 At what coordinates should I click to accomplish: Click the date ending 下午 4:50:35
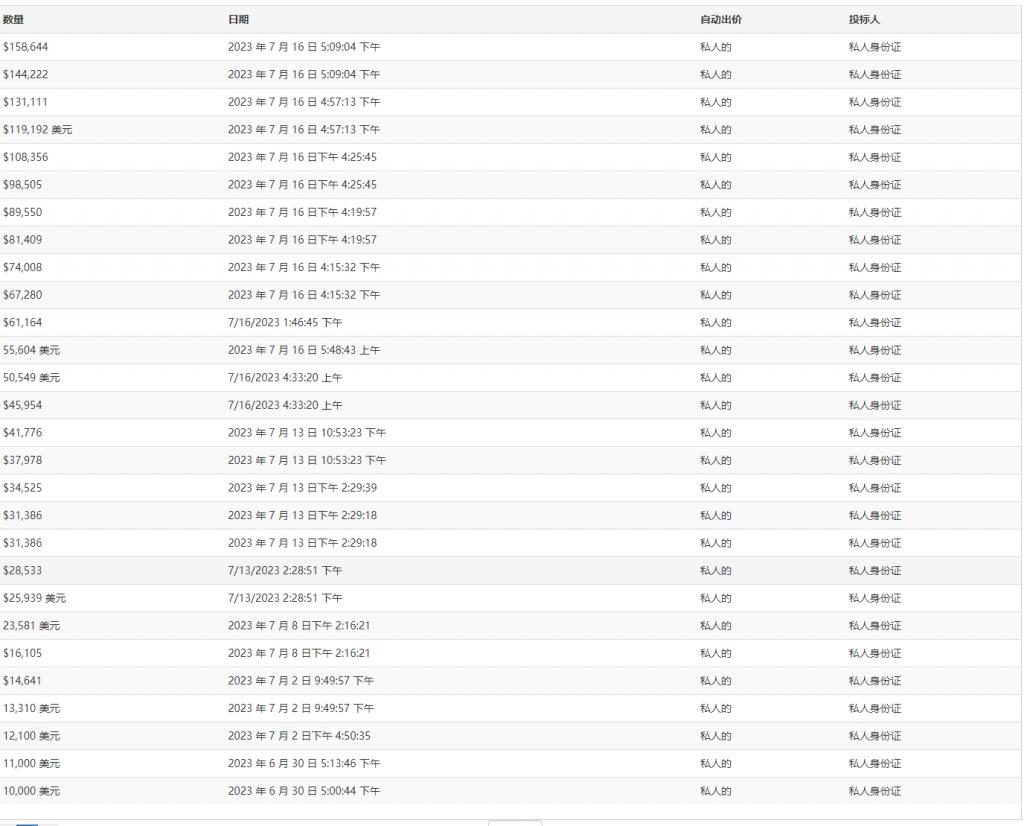tap(298, 736)
